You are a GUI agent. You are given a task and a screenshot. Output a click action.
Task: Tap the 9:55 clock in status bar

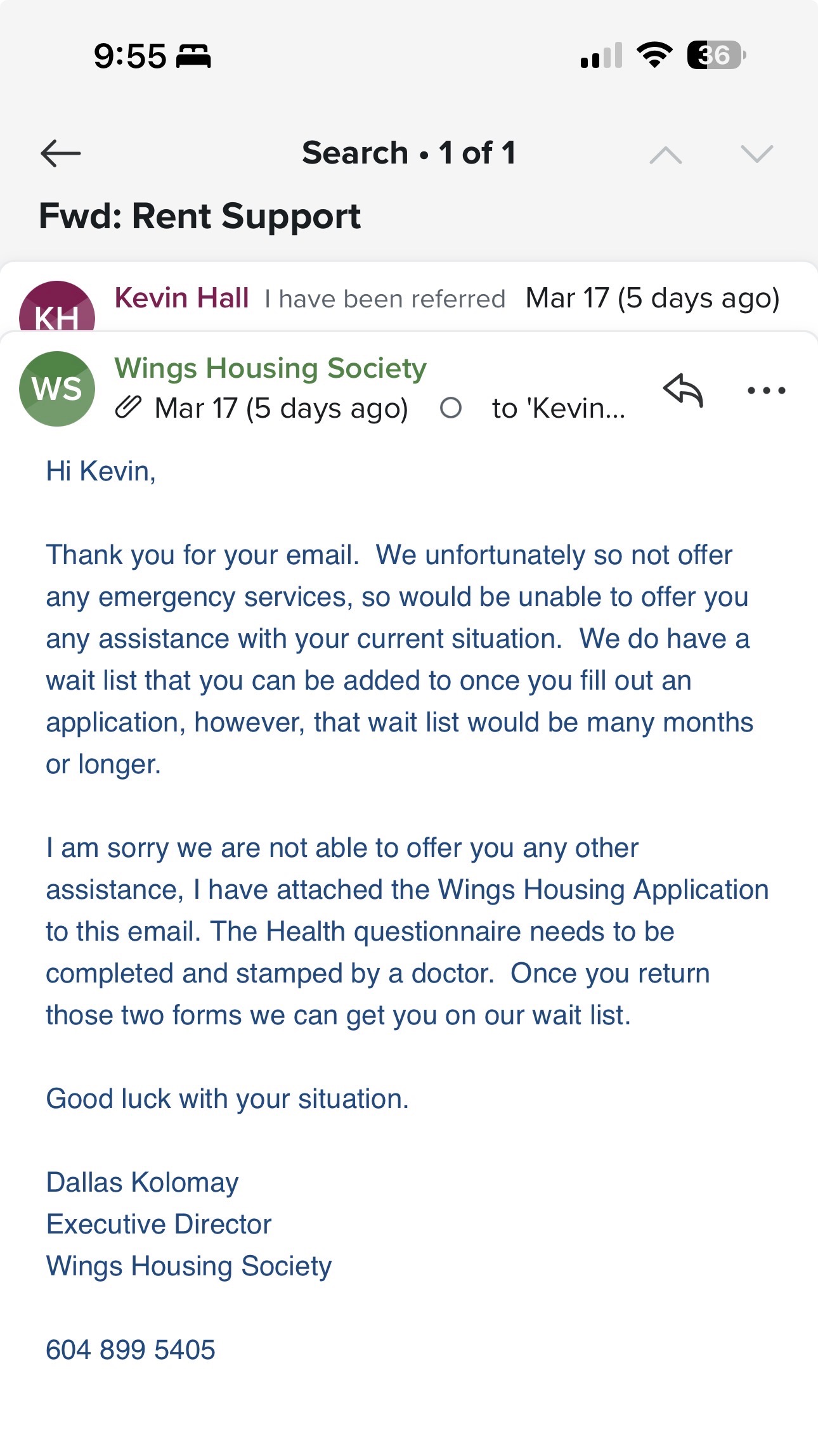130,56
